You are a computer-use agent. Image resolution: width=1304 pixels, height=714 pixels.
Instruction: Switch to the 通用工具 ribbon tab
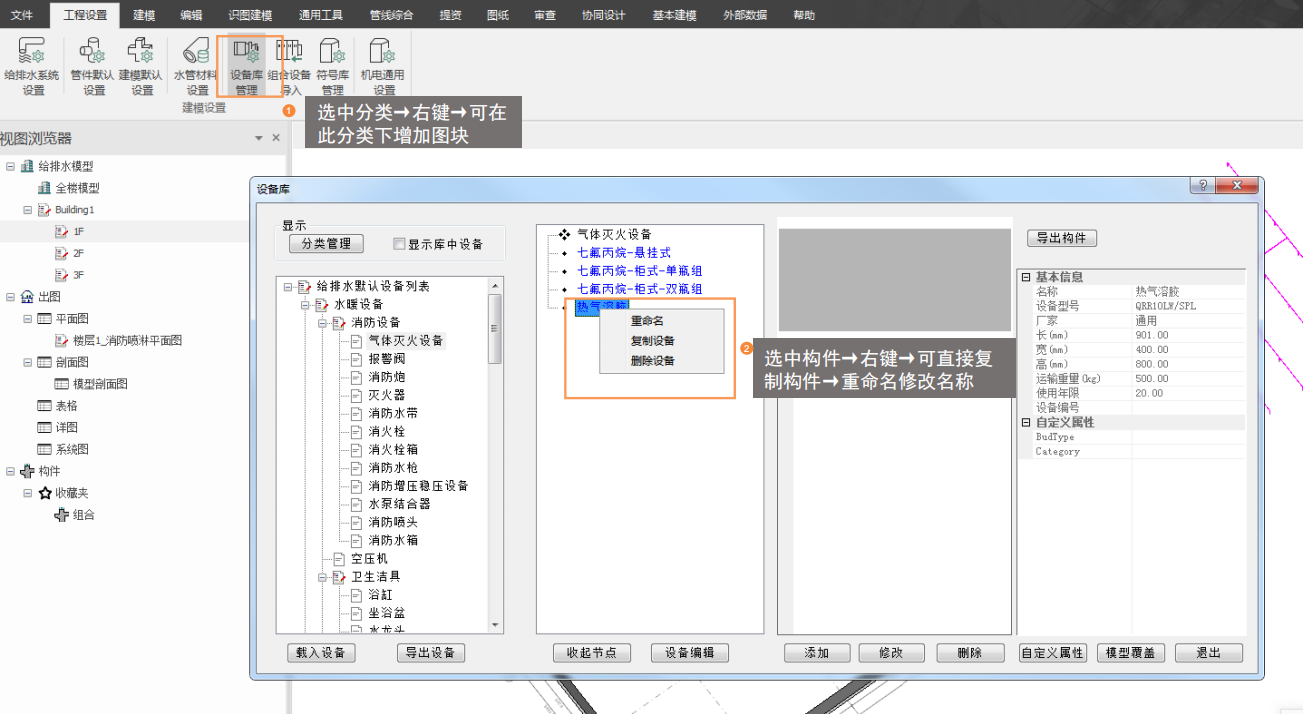point(320,15)
